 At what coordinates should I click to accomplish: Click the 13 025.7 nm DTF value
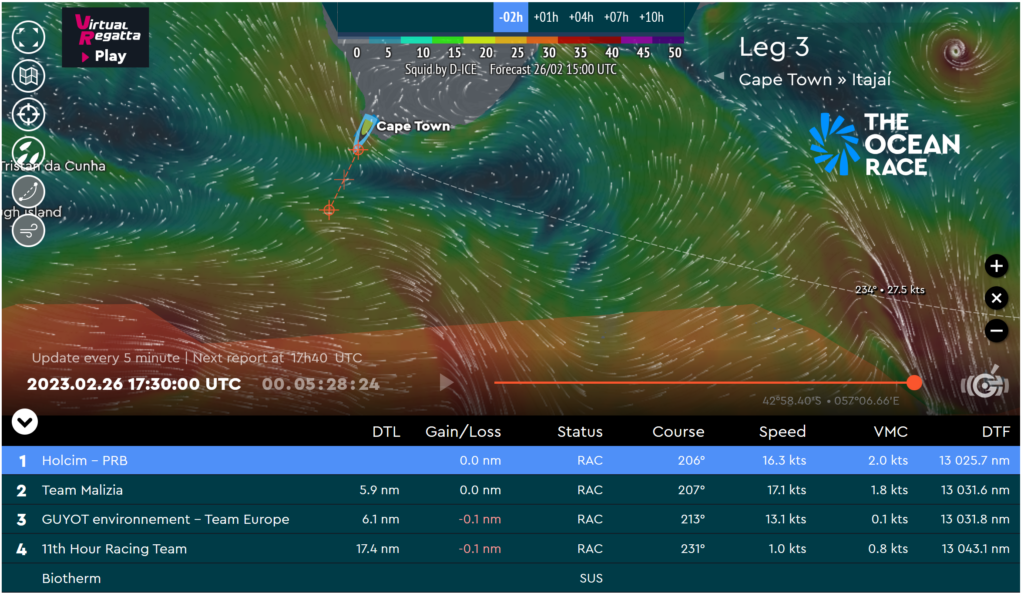point(974,460)
